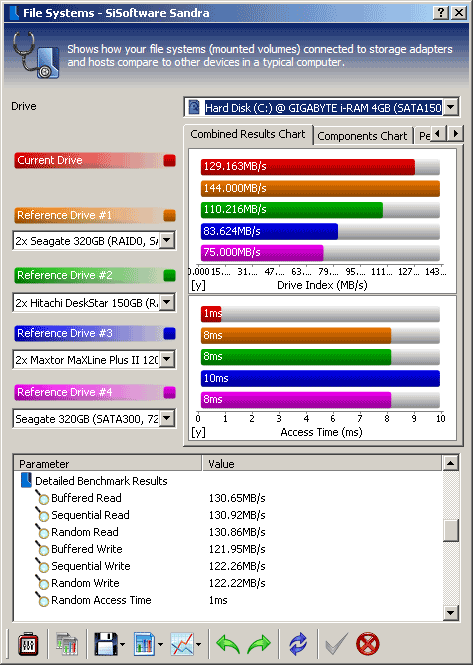
Task: Click the benchmark options gauge icon
Action: click(x=28, y=644)
